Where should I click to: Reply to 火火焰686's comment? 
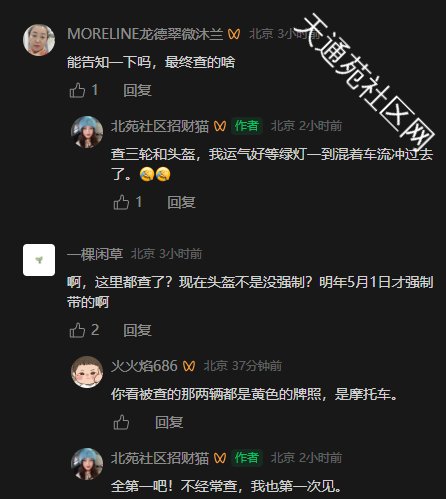pyautogui.click(x=169, y=422)
